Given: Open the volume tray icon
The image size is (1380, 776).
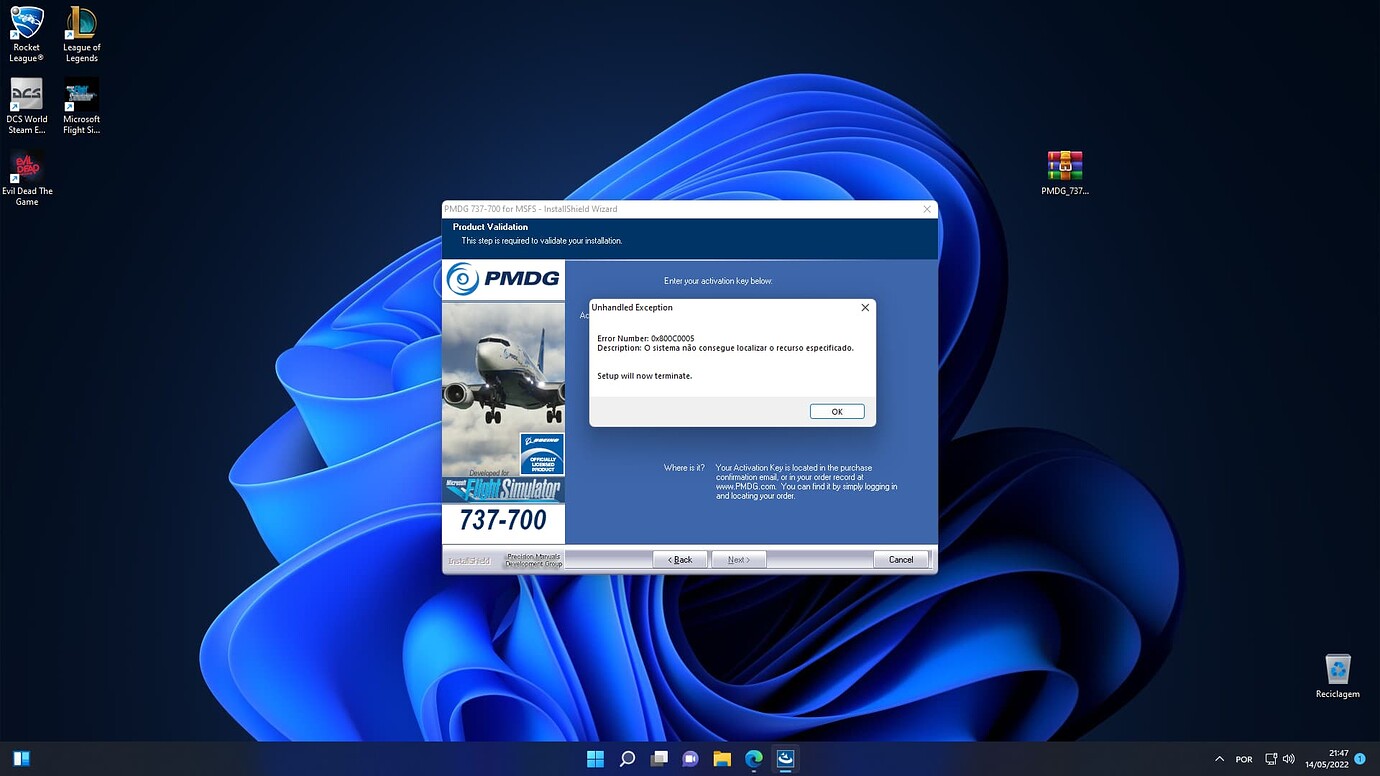Looking at the screenshot, I should point(1288,759).
